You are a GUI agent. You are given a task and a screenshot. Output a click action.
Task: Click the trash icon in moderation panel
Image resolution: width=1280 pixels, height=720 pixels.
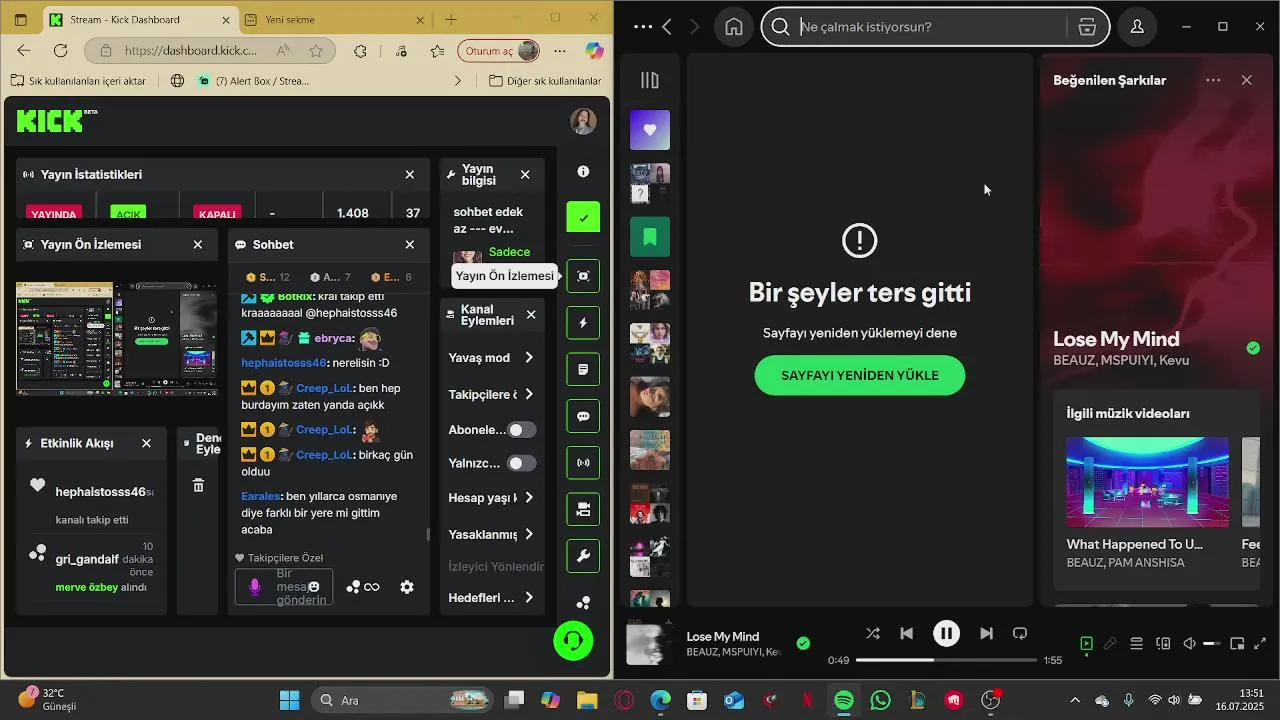[x=198, y=485]
